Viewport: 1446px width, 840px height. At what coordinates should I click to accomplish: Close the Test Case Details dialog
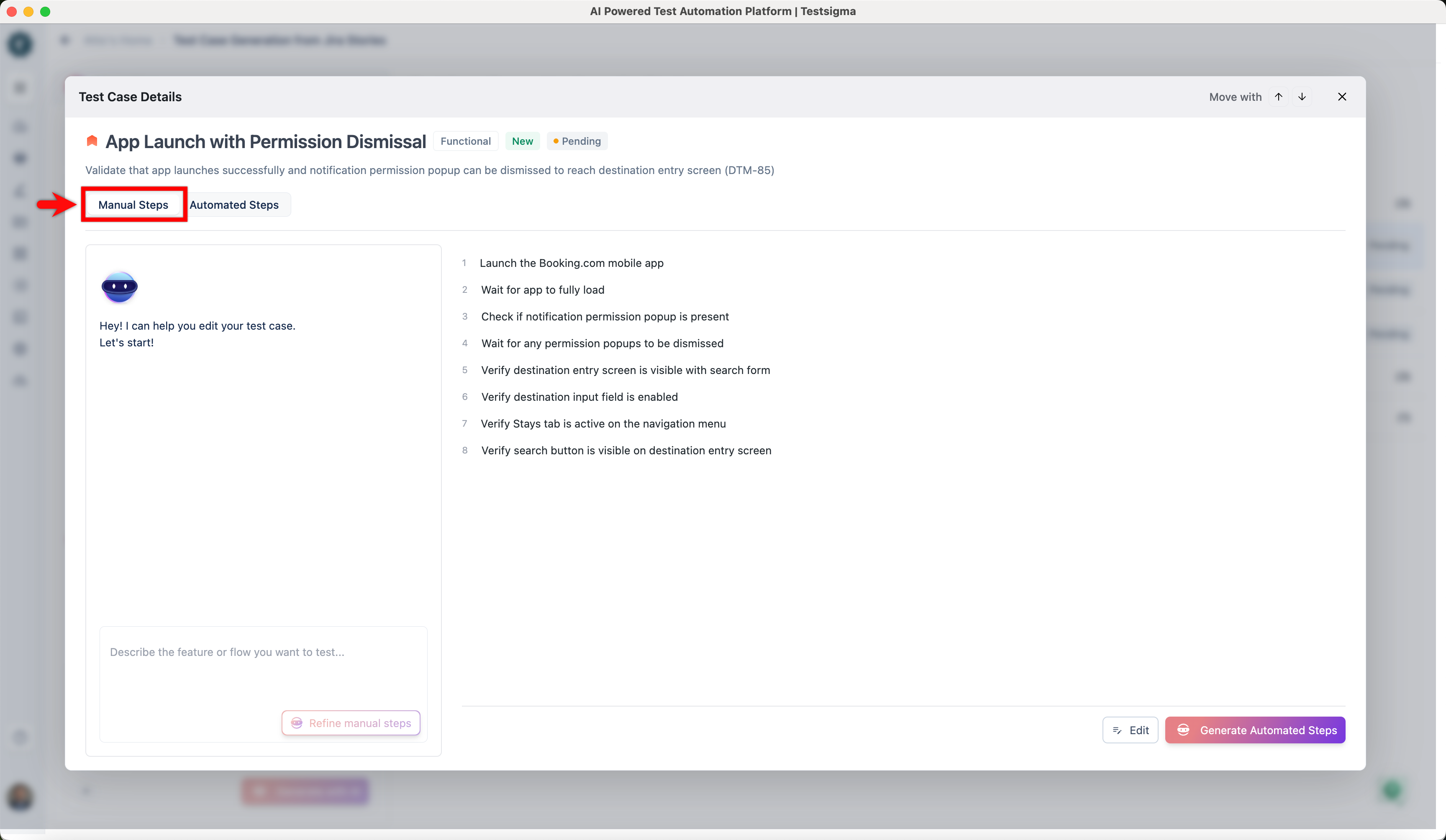pyautogui.click(x=1341, y=97)
